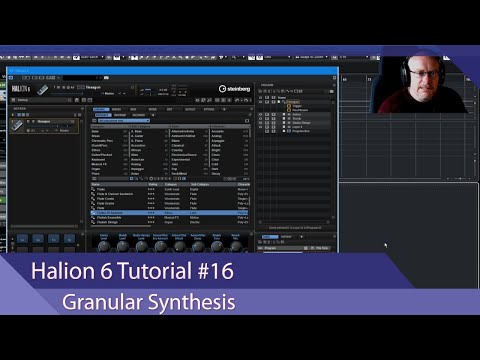Click the Reverb Mix knob
The image size is (480, 360).
point(236,247)
